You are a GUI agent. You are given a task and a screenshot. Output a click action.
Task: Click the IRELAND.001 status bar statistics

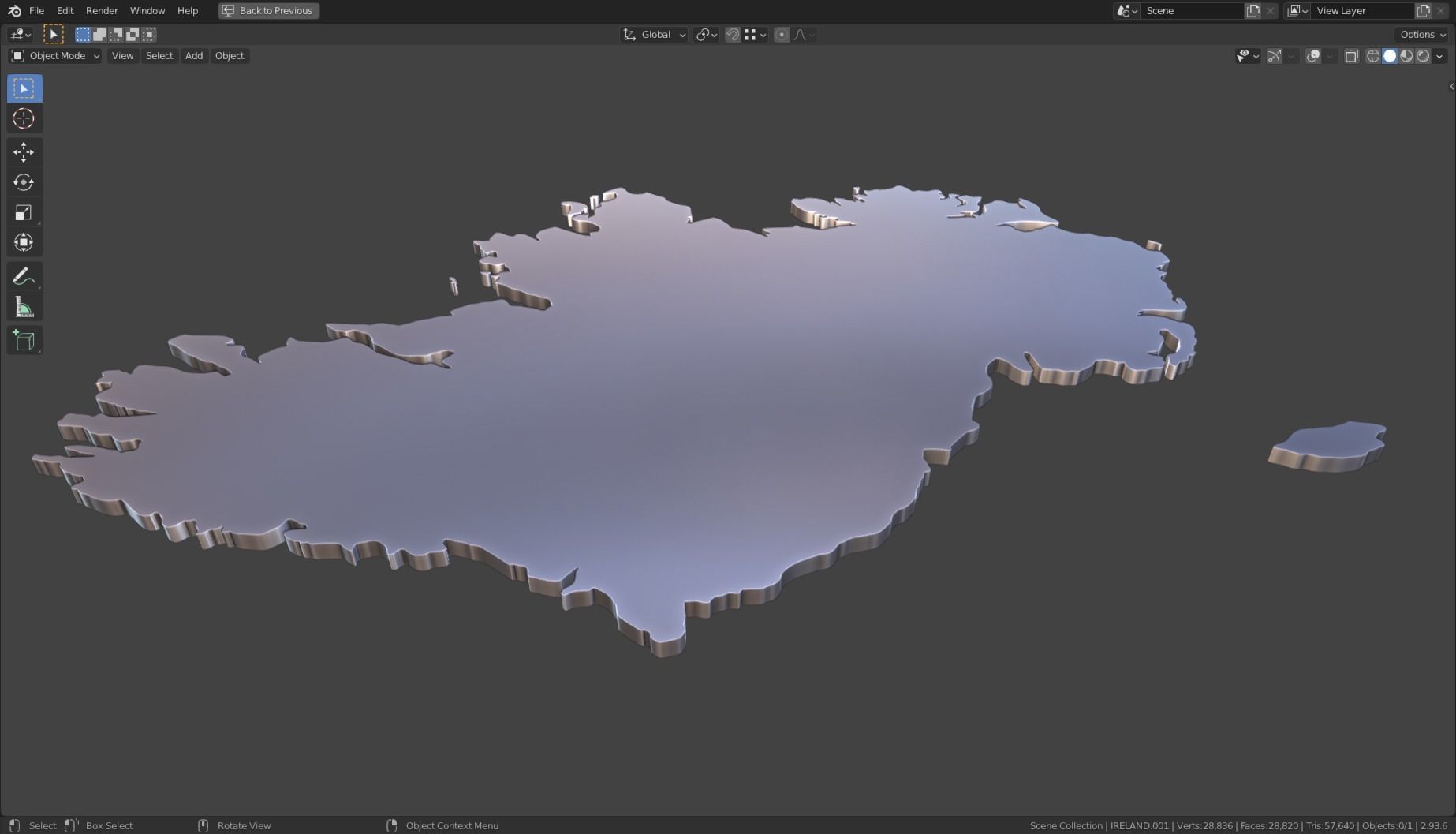[x=1238, y=825]
